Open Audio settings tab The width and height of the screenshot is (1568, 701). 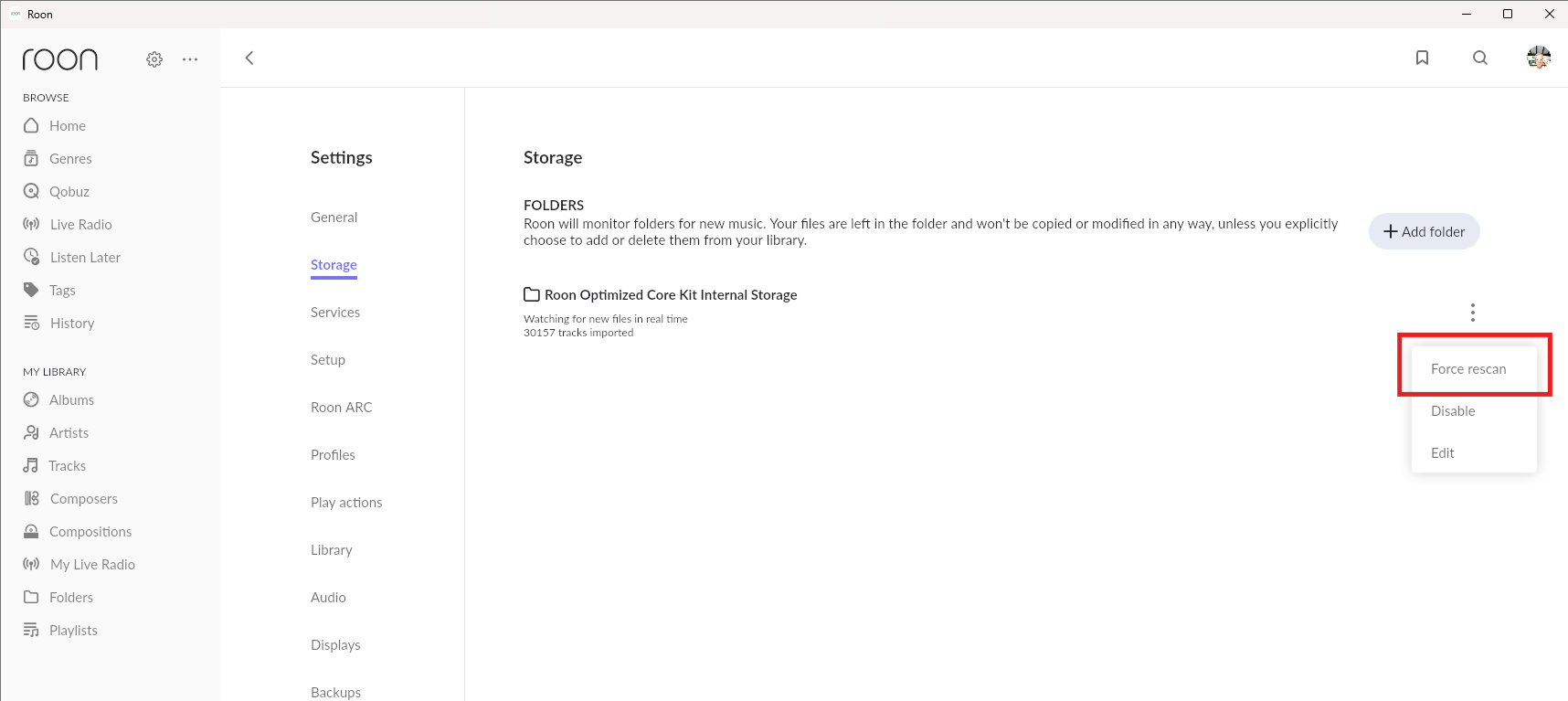coord(328,598)
